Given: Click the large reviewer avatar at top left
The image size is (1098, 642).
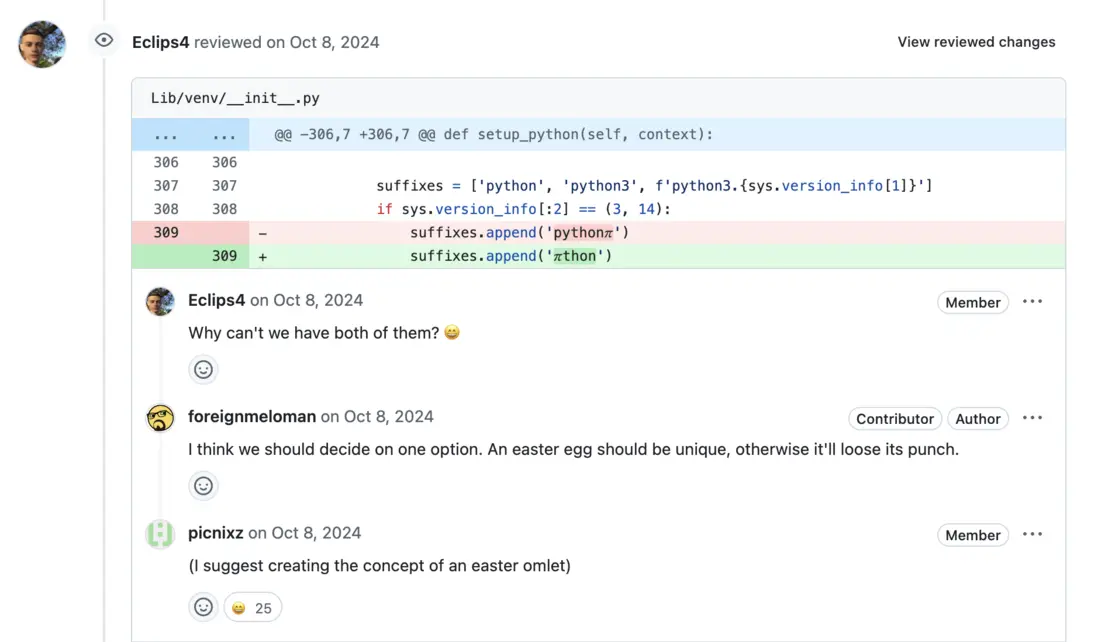Looking at the screenshot, I should (x=43, y=44).
